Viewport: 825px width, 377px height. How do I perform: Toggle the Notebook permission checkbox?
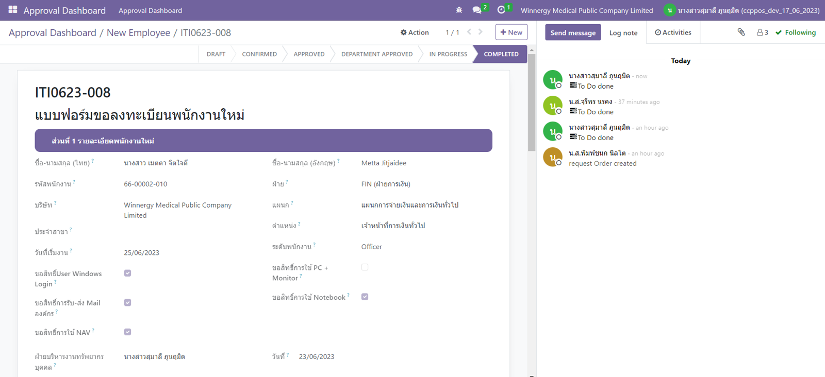pos(365,297)
